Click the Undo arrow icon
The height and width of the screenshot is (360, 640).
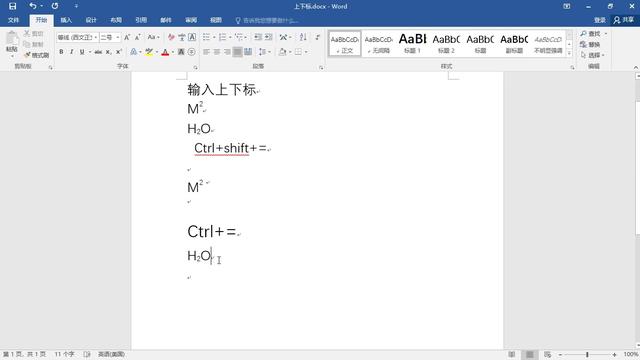coord(33,6)
